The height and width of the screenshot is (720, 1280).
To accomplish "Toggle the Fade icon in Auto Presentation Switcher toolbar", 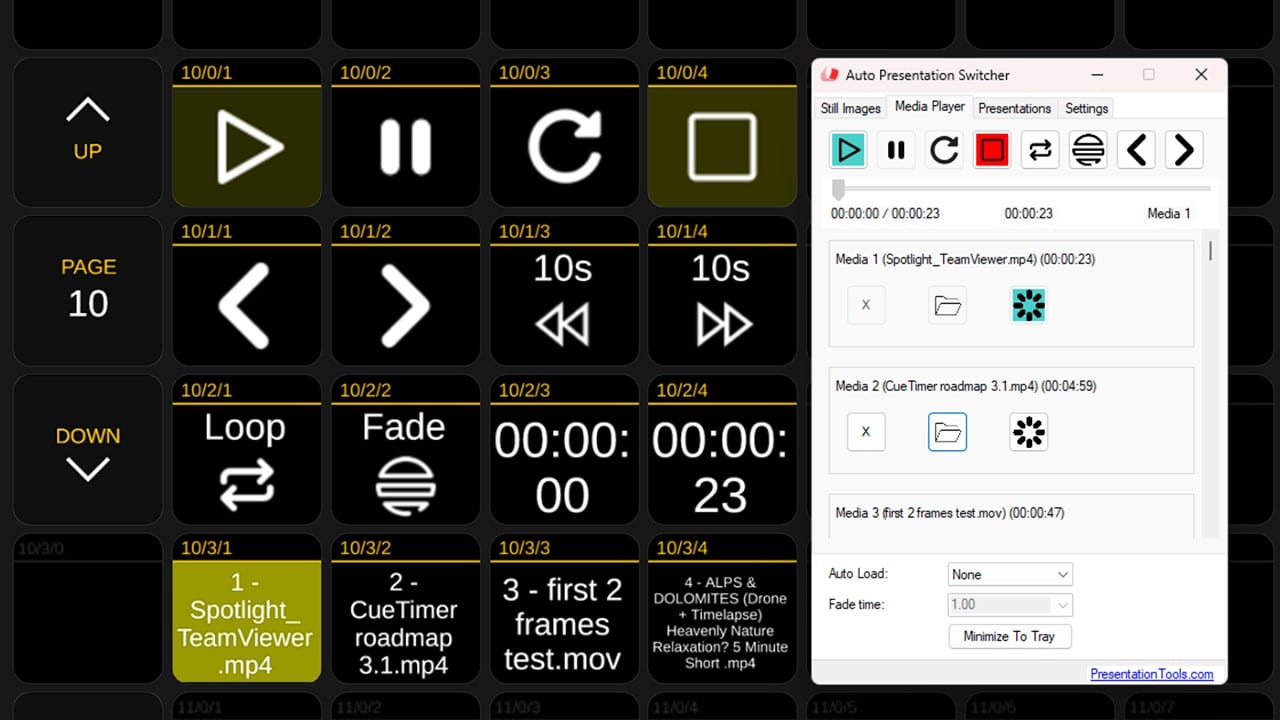I will coord(1088,150).
